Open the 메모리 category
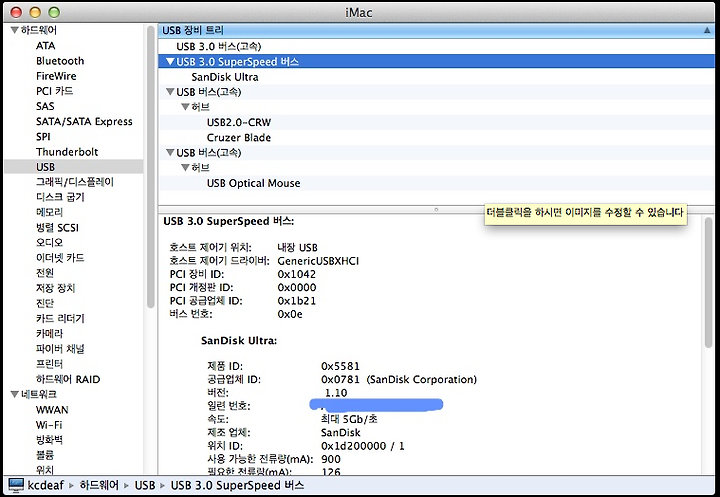This screenshot has width=720, height=497. click(x=49, y=212)
